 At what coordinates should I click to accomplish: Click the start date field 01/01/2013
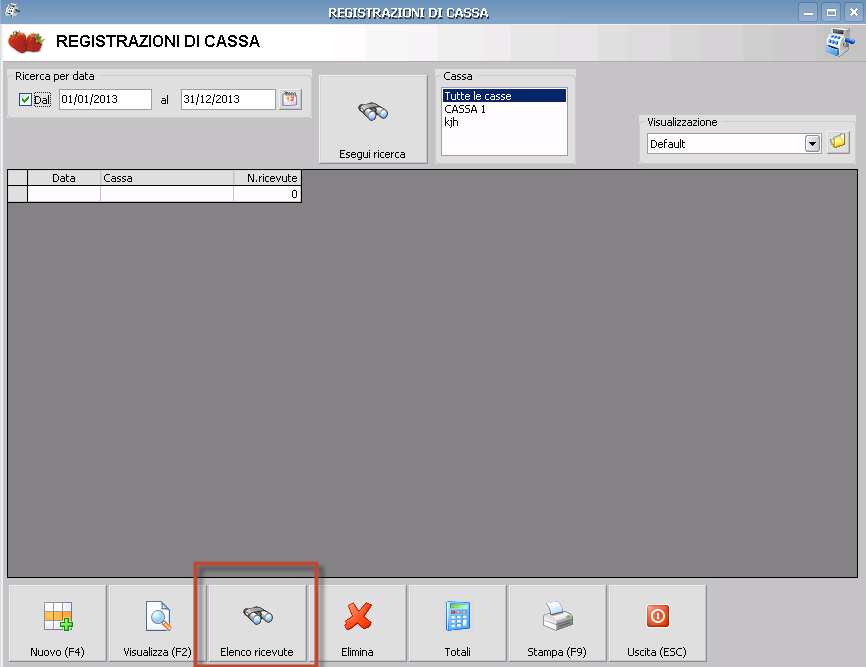tap(105, 99)
